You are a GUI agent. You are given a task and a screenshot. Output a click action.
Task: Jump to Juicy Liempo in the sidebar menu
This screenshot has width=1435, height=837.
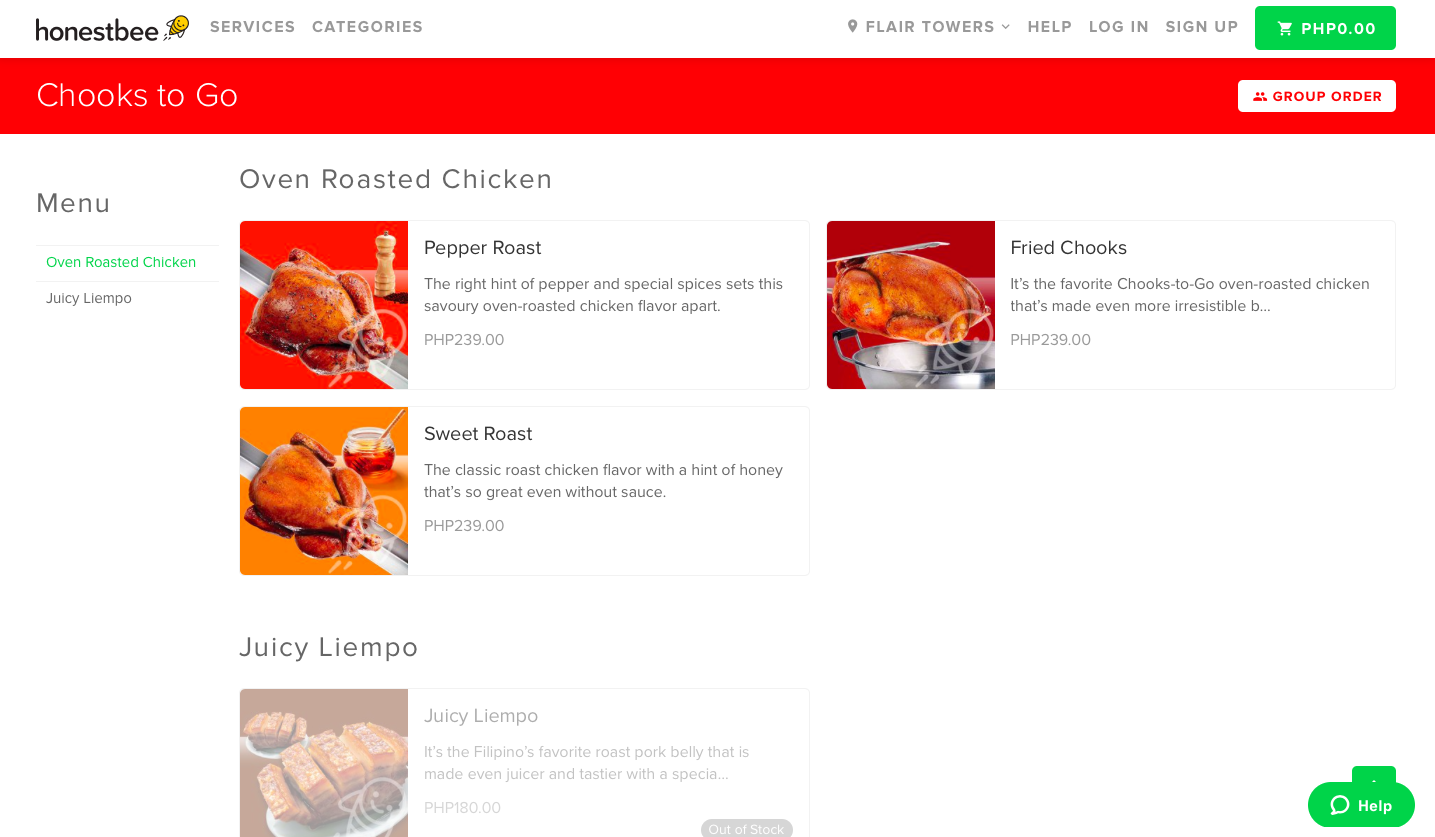[89, 298]
